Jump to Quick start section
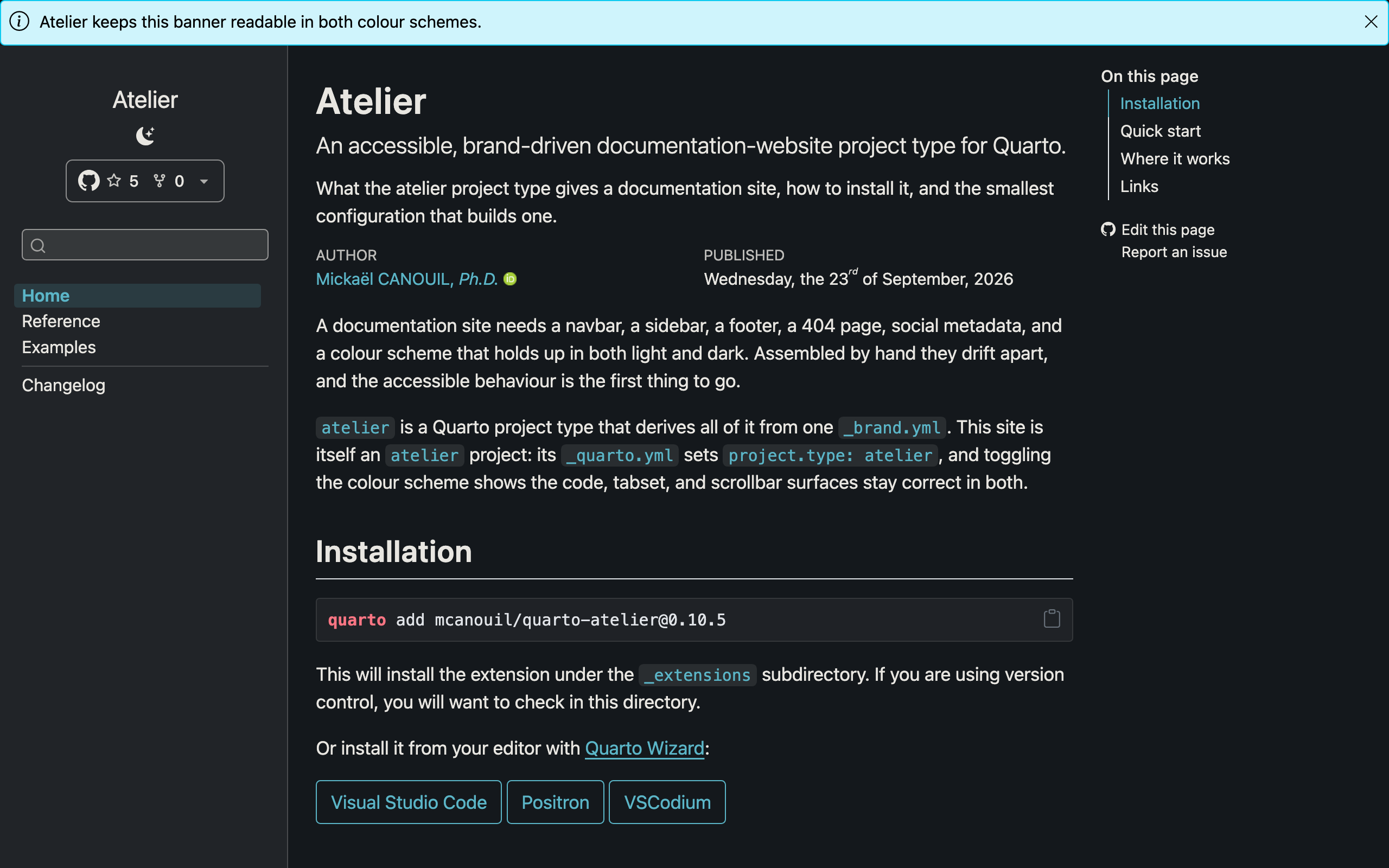 [x=1161, y=131]
